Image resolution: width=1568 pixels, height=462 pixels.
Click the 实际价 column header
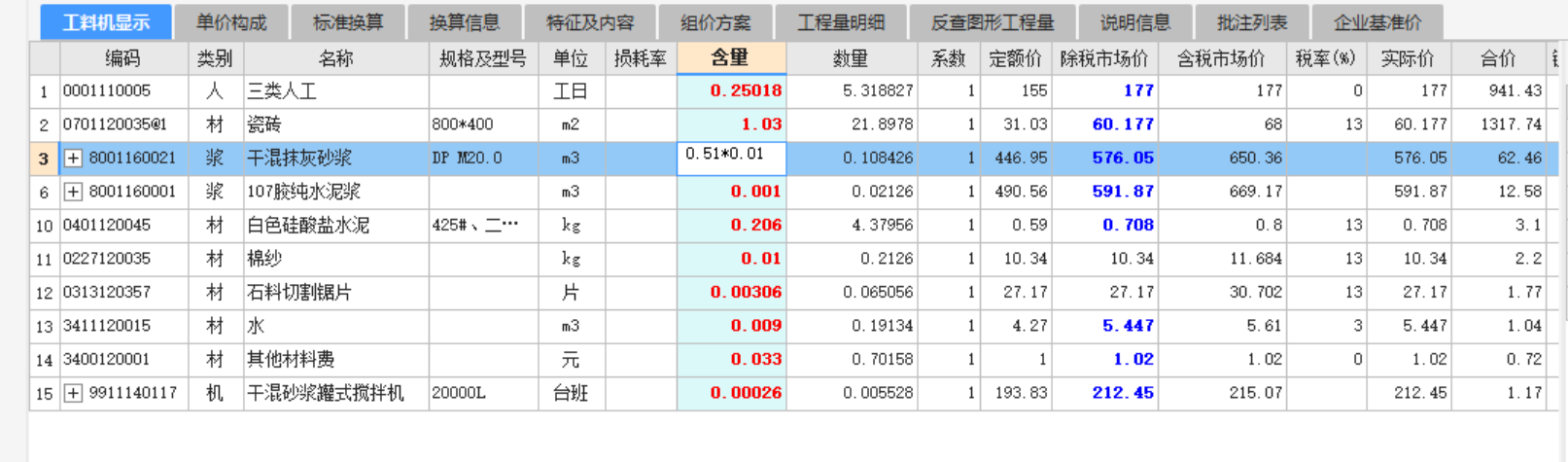pos(1408,58)
